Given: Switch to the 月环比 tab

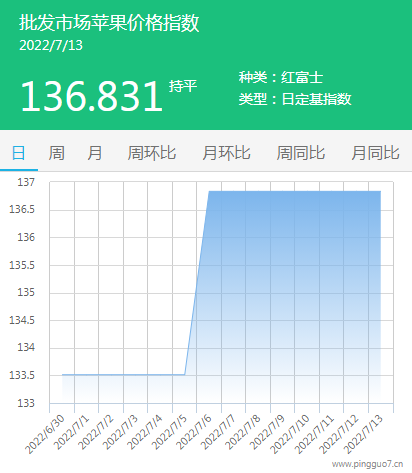Looking at the screenshot, I should pyautogui.click(x=226, y=153).
